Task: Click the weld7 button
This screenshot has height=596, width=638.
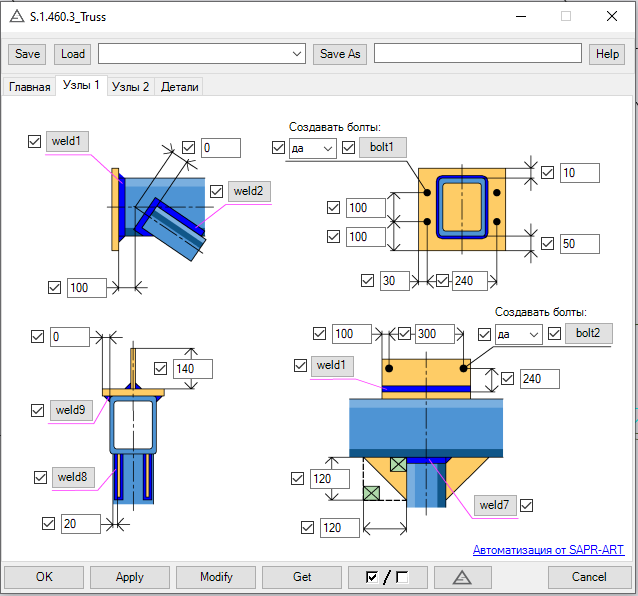Action: (x=493, y=504)
